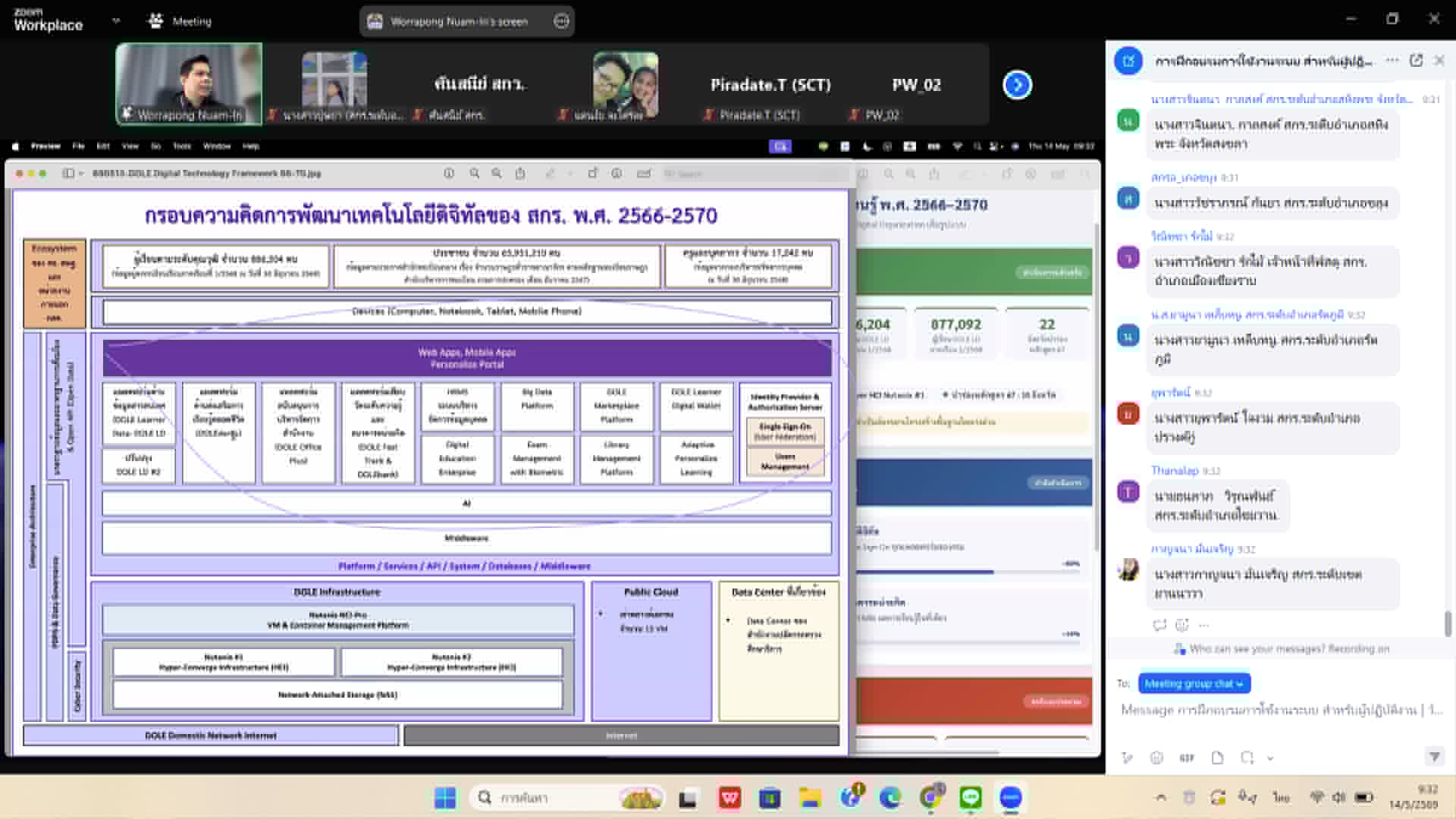
Task: Open Task View on the taskbar
Action: click(688, 798)
